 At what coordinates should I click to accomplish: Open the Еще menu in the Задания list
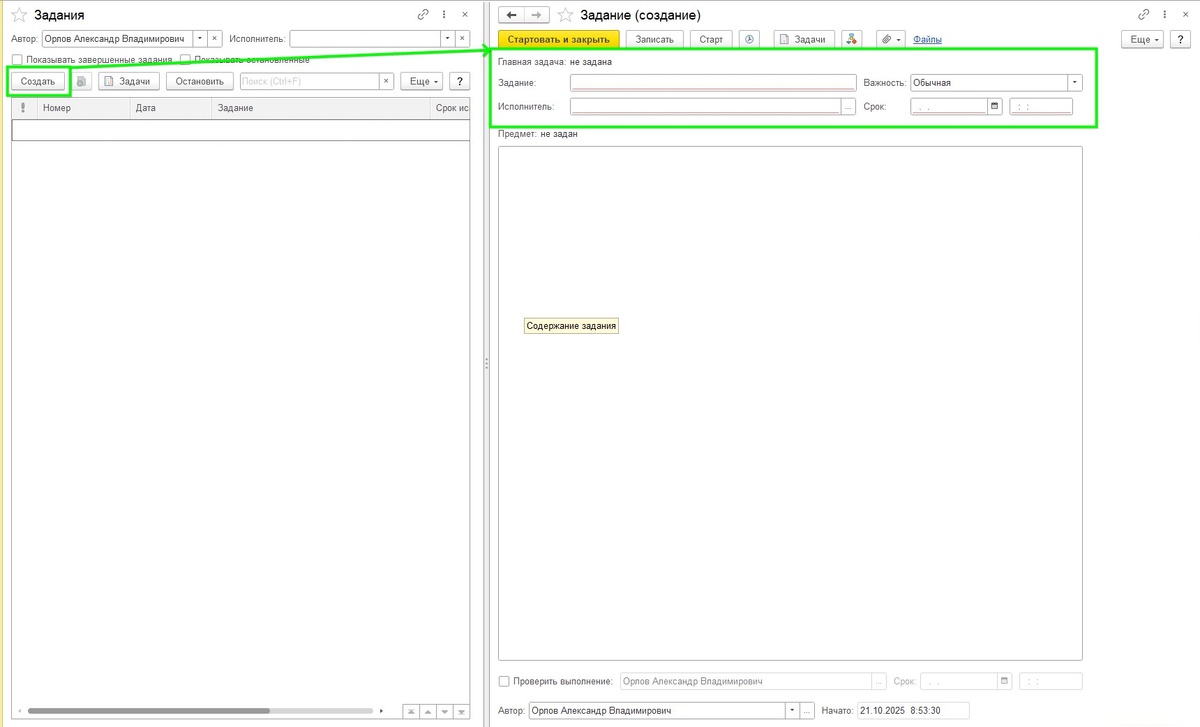coord(421,81)
